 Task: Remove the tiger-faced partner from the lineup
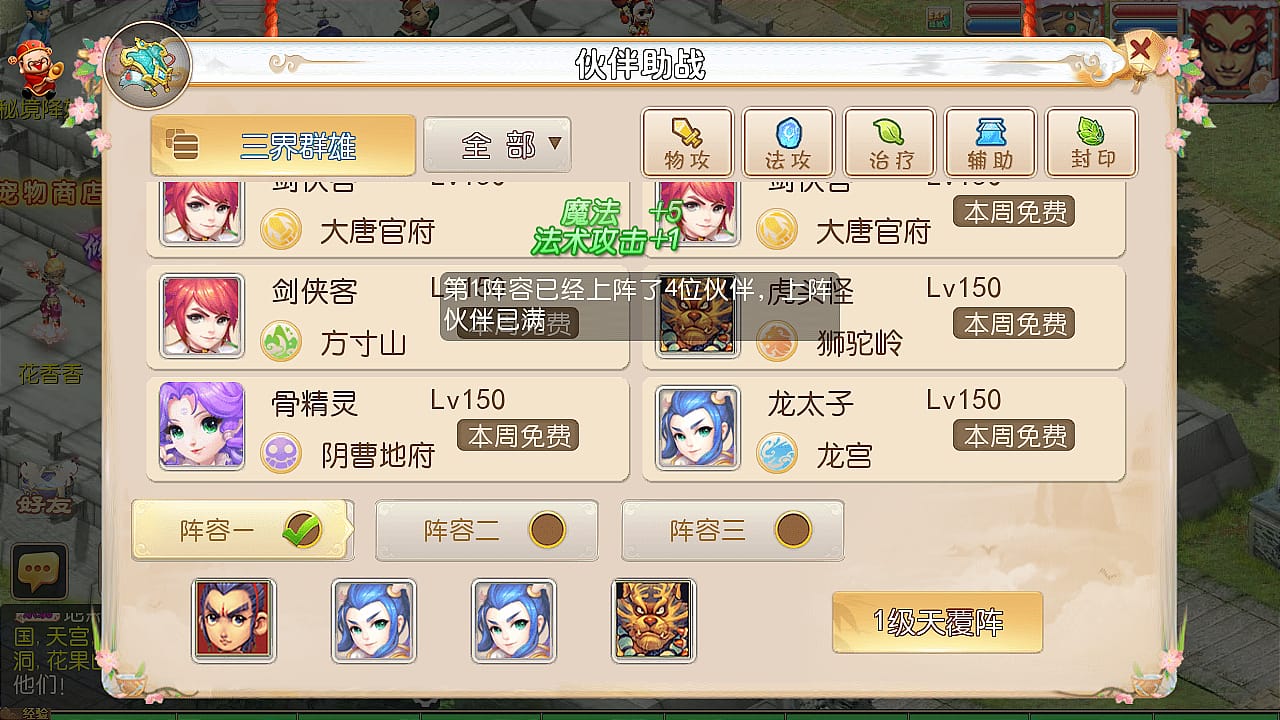(x=654, y=620)
